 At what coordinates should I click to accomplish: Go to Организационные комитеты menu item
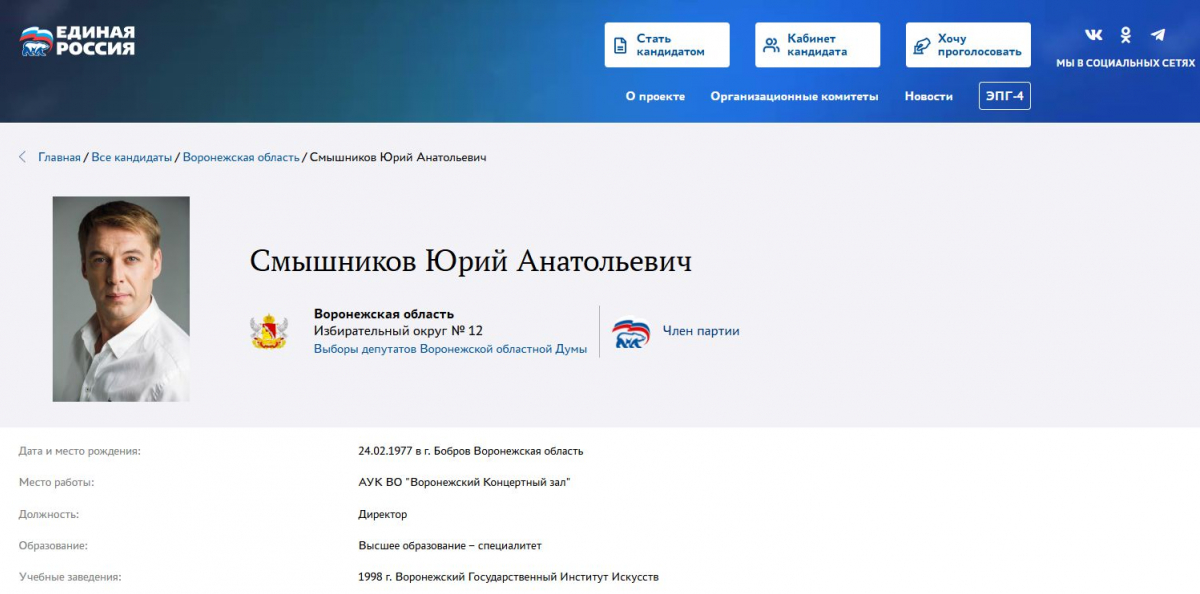click(794, 97)
